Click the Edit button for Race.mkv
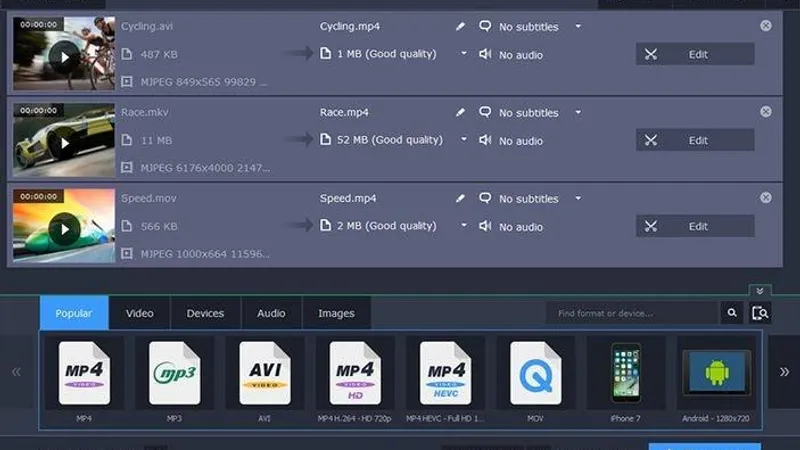Viewport: 800px width, 450px height. (695, 140)
